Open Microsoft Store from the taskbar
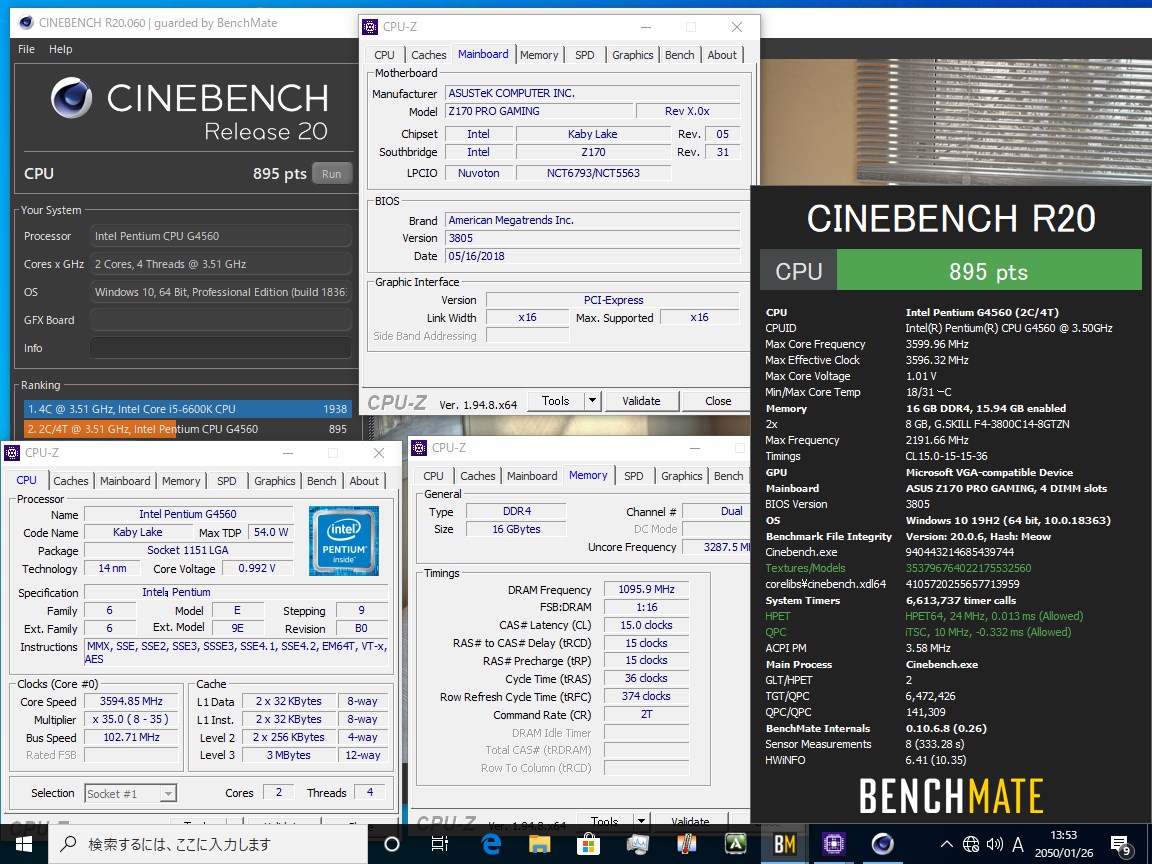Screen dimensions: 1152x864 tap(588, 844)
